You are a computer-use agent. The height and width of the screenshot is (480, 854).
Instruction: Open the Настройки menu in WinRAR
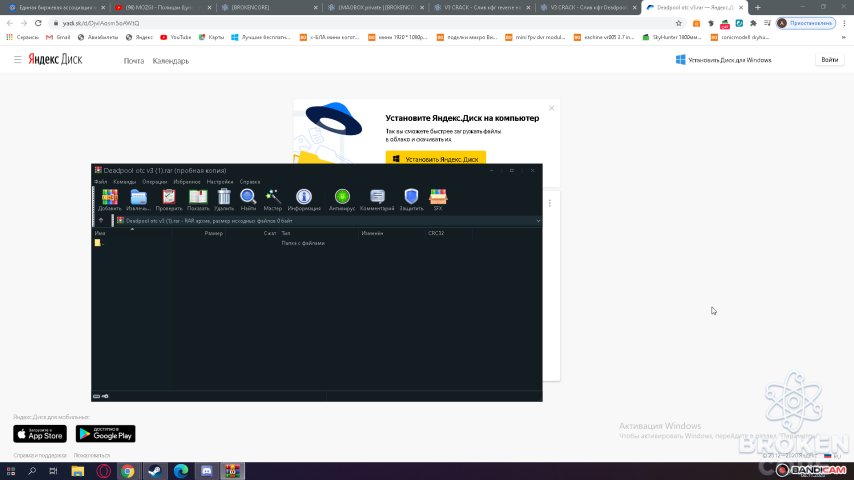220,182
